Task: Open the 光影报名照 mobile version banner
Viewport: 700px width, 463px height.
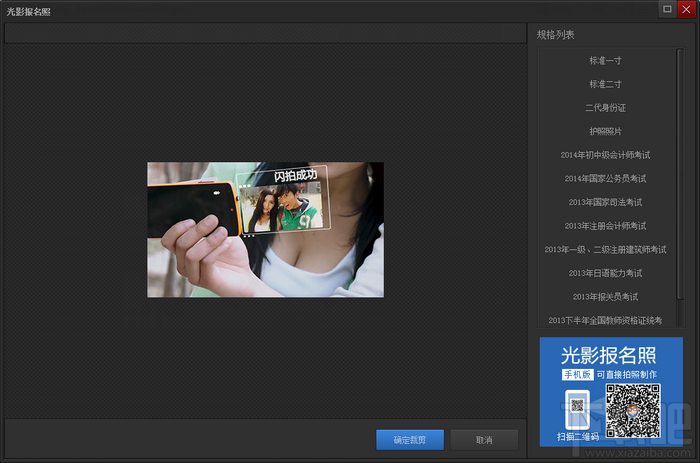Action: tap(611, 392)
